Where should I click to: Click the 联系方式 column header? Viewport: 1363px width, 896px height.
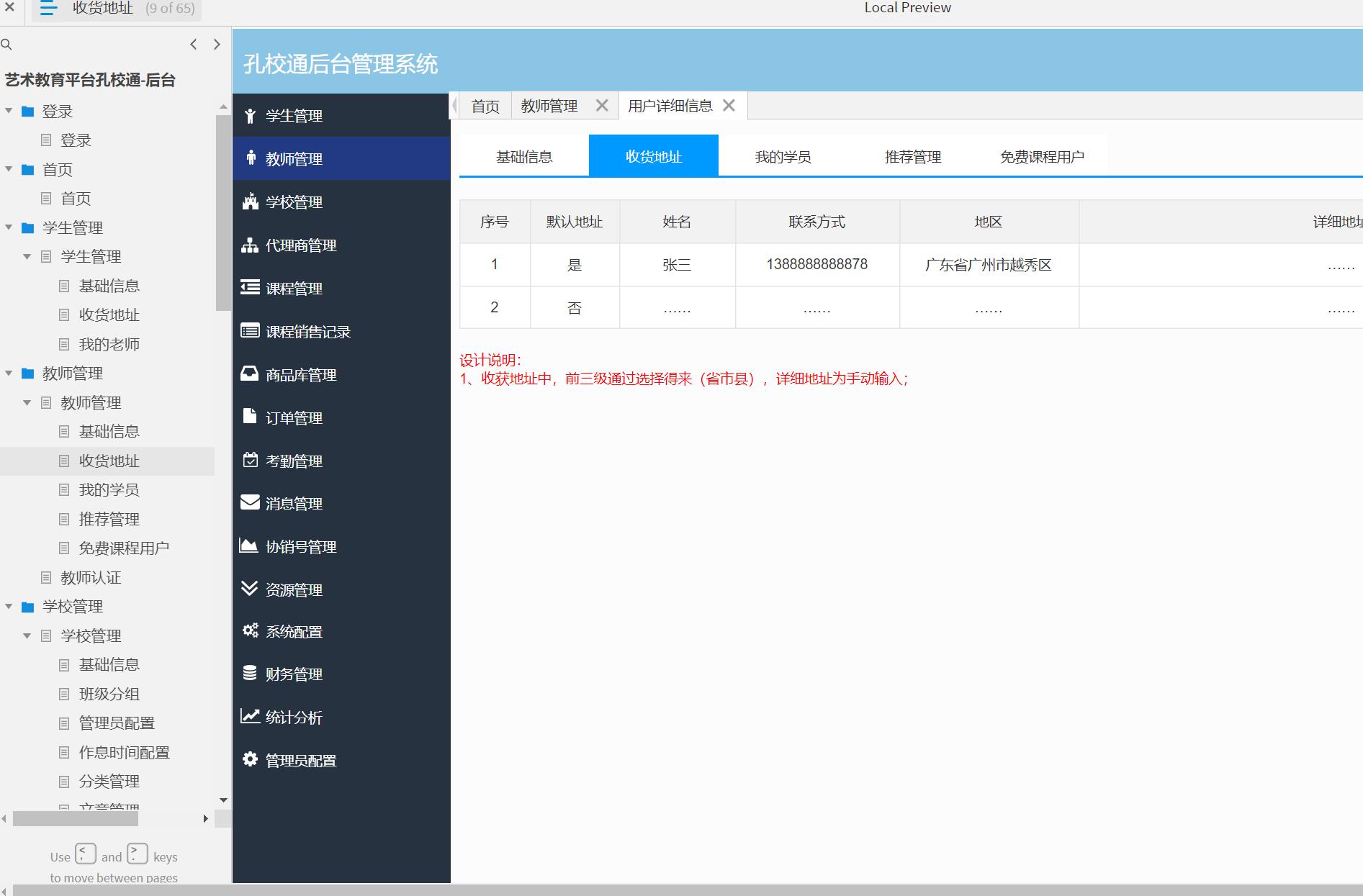817,222
